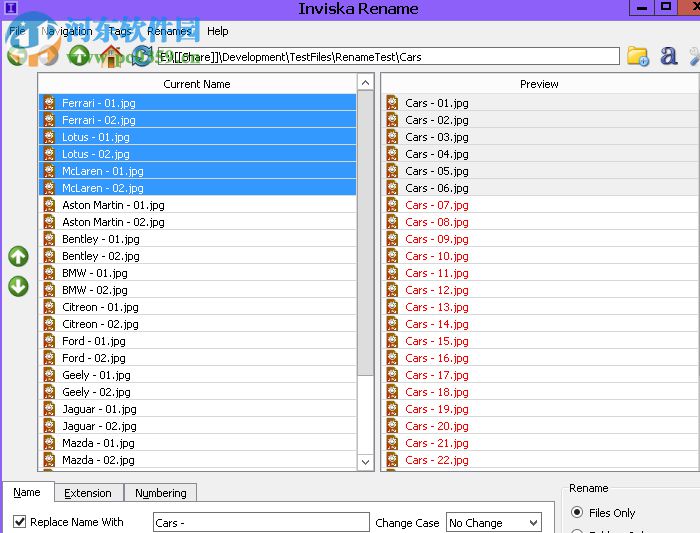Click file icon of Bentley - 02.jpg
This screenshot has width=700, height=533.
tap(49, 256)
